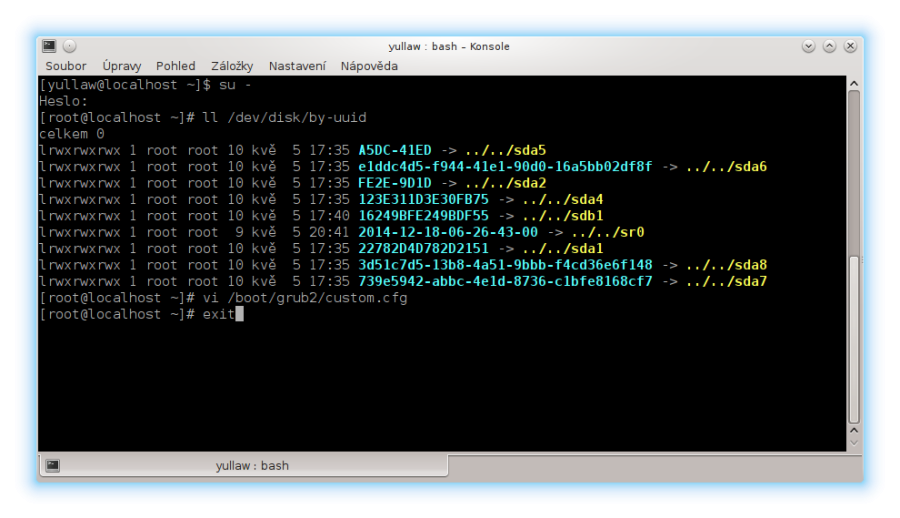Viewport: 900px width, 518px height.
Task: Close the Konsole window
Action: 851,46
